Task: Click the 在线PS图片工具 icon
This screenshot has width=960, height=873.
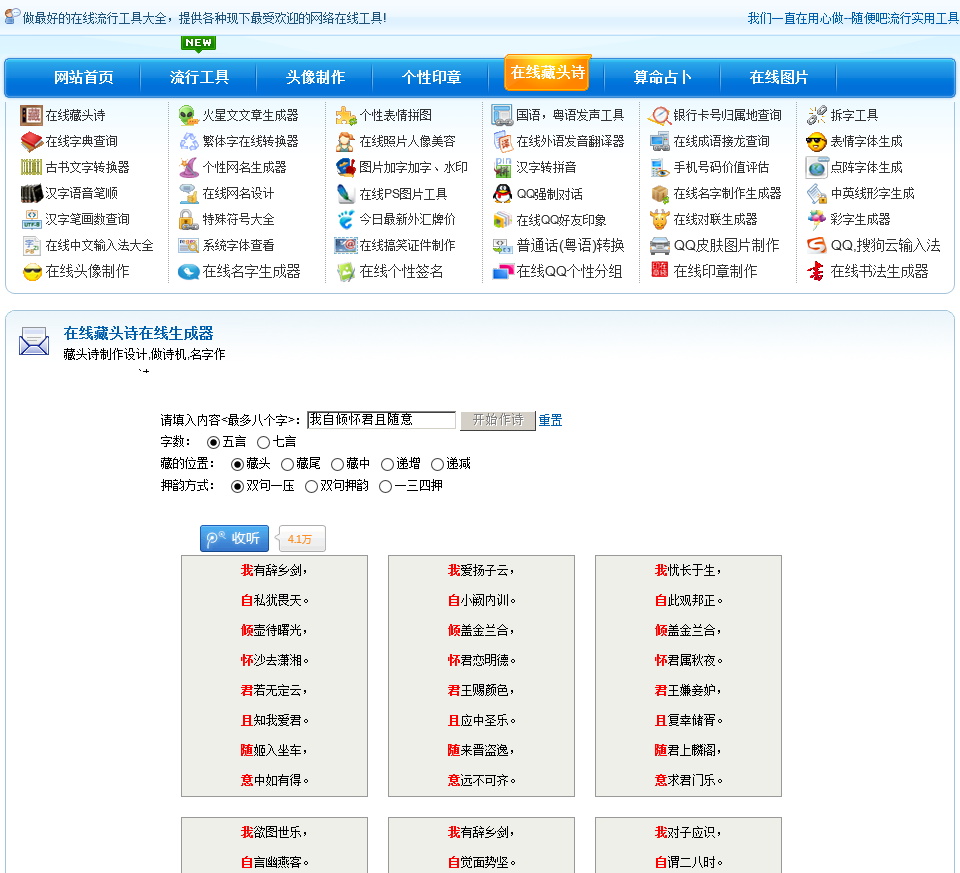Action: pyautogui.click(x=346, y=193)
